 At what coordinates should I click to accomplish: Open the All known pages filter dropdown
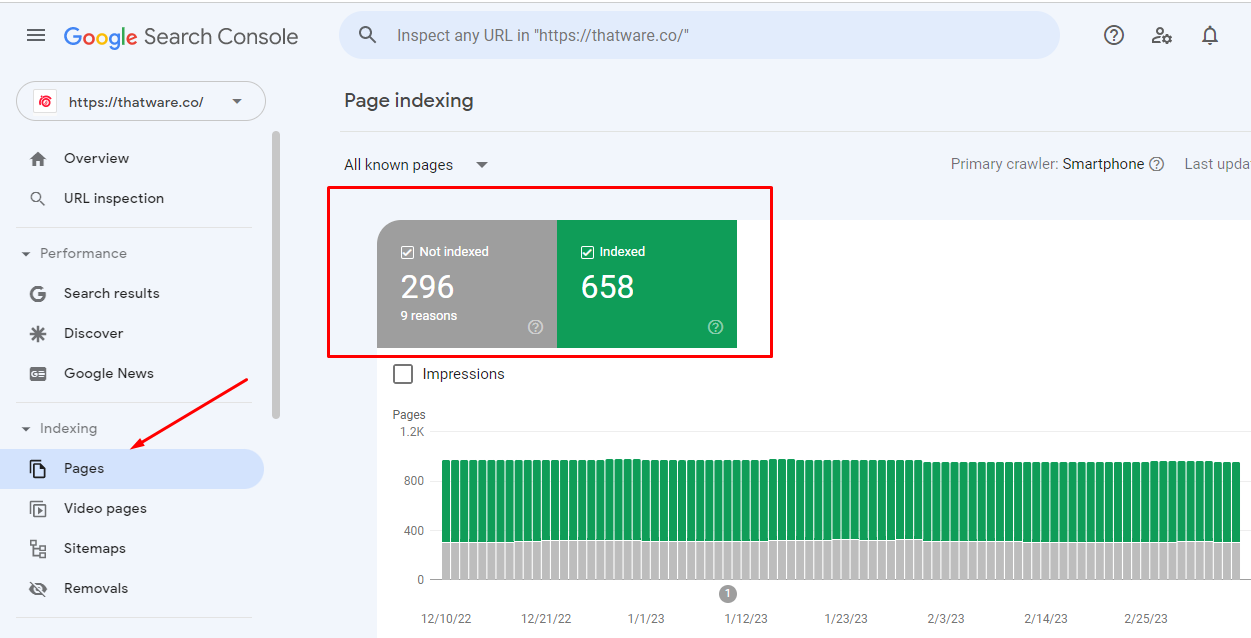coord(416,165)
